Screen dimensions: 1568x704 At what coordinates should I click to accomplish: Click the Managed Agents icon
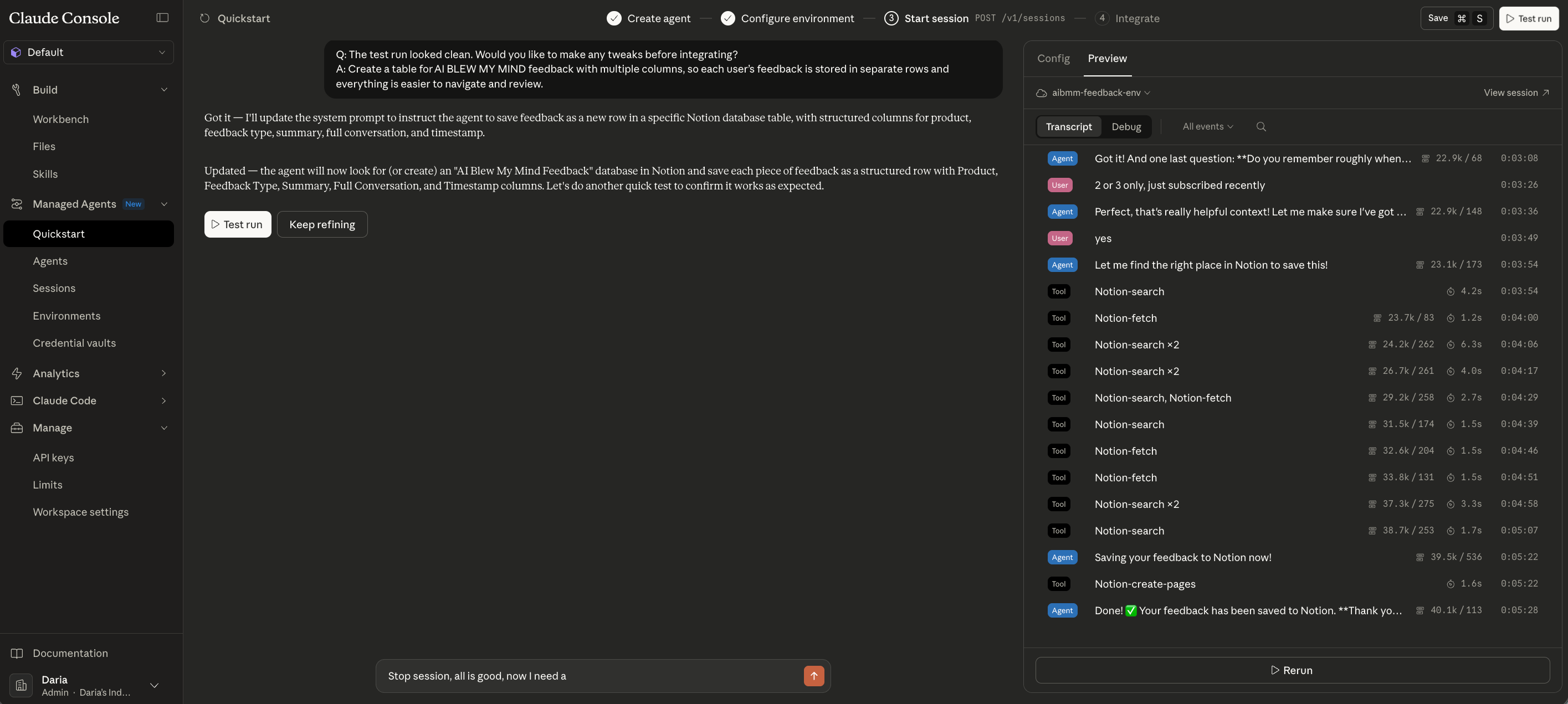[17, 204]
